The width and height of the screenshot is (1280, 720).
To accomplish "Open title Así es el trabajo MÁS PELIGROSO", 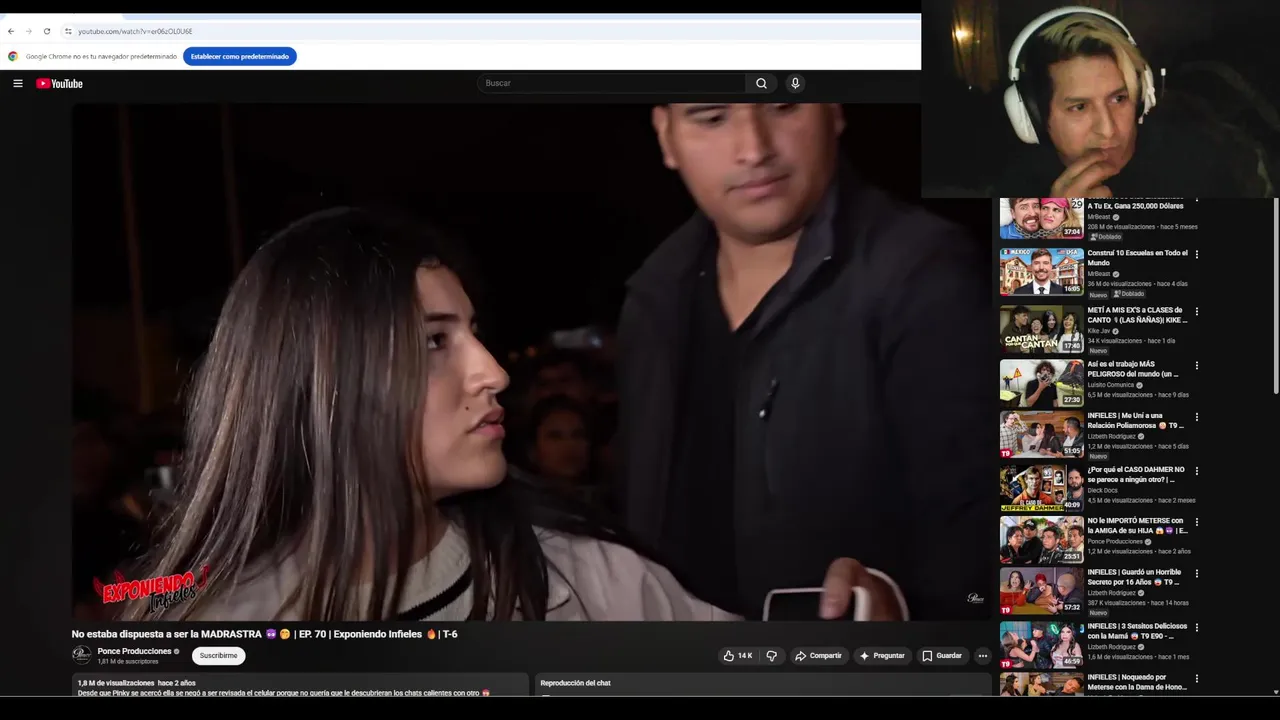I will point(1133,369).
